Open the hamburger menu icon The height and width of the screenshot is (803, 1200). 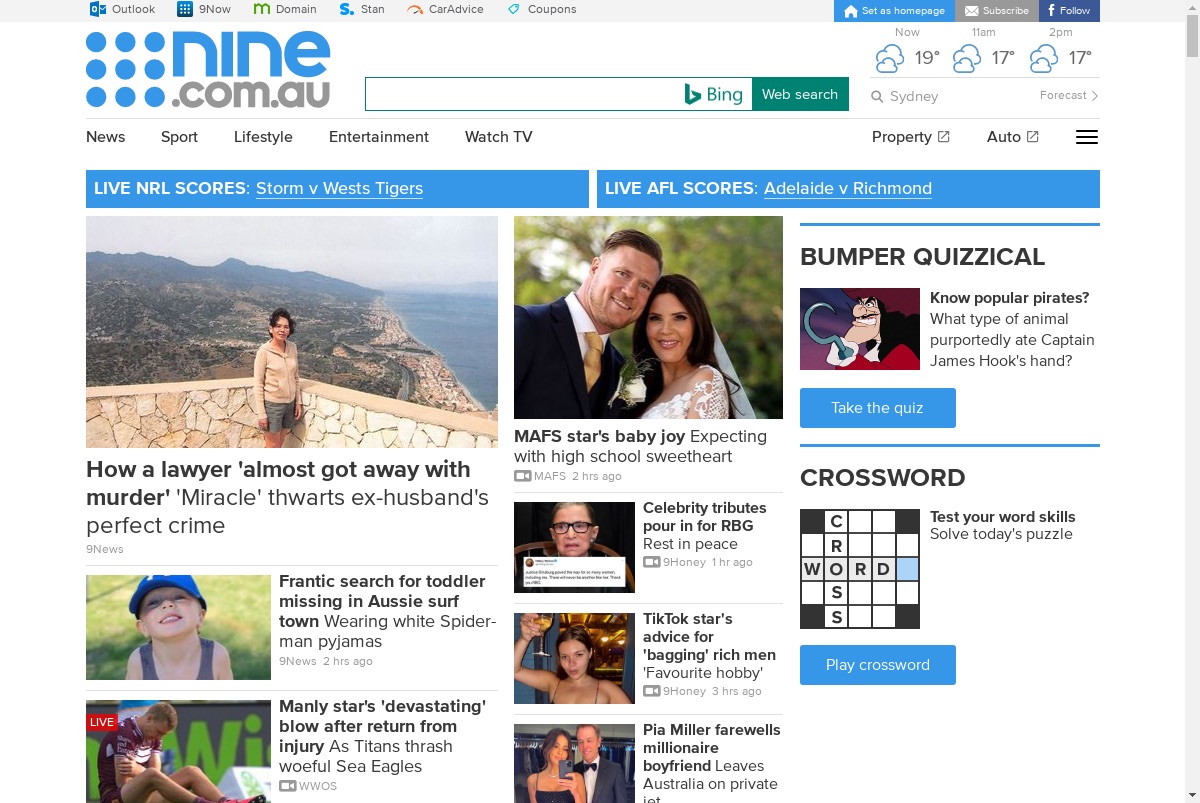[1087, 137]
